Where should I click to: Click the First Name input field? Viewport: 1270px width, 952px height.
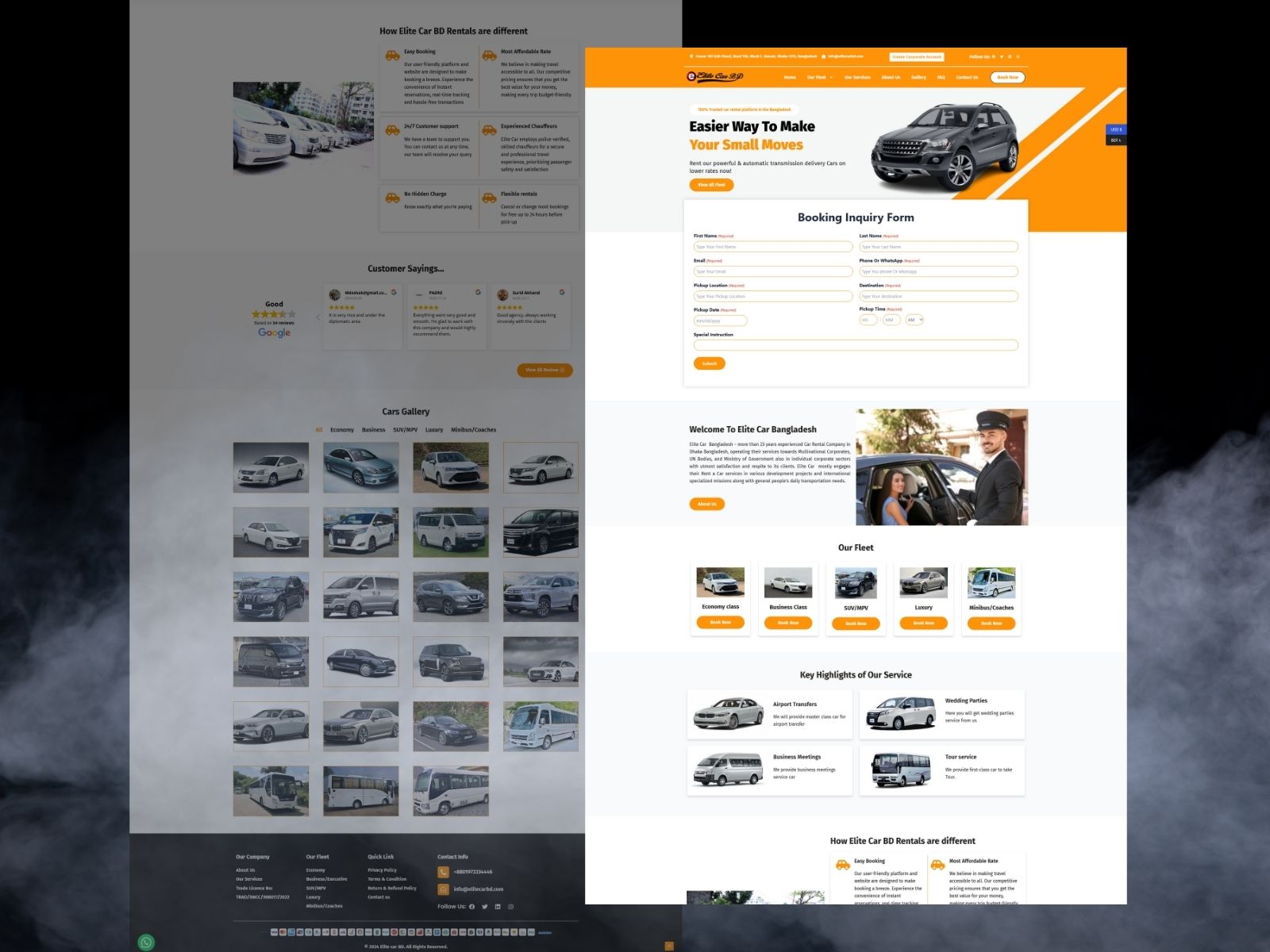(773, 247)
